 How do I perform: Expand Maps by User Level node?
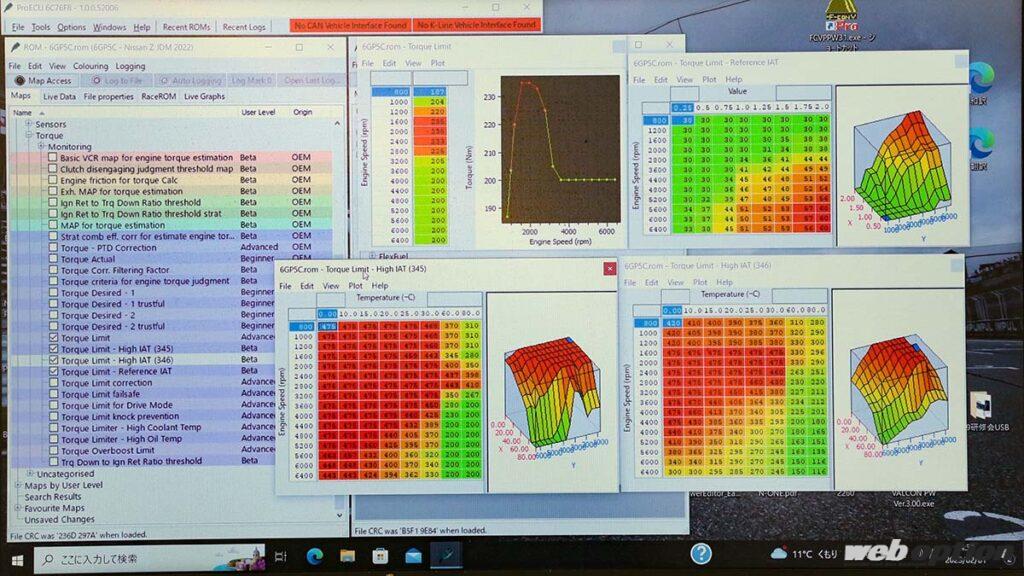click(x=17, y=485)
